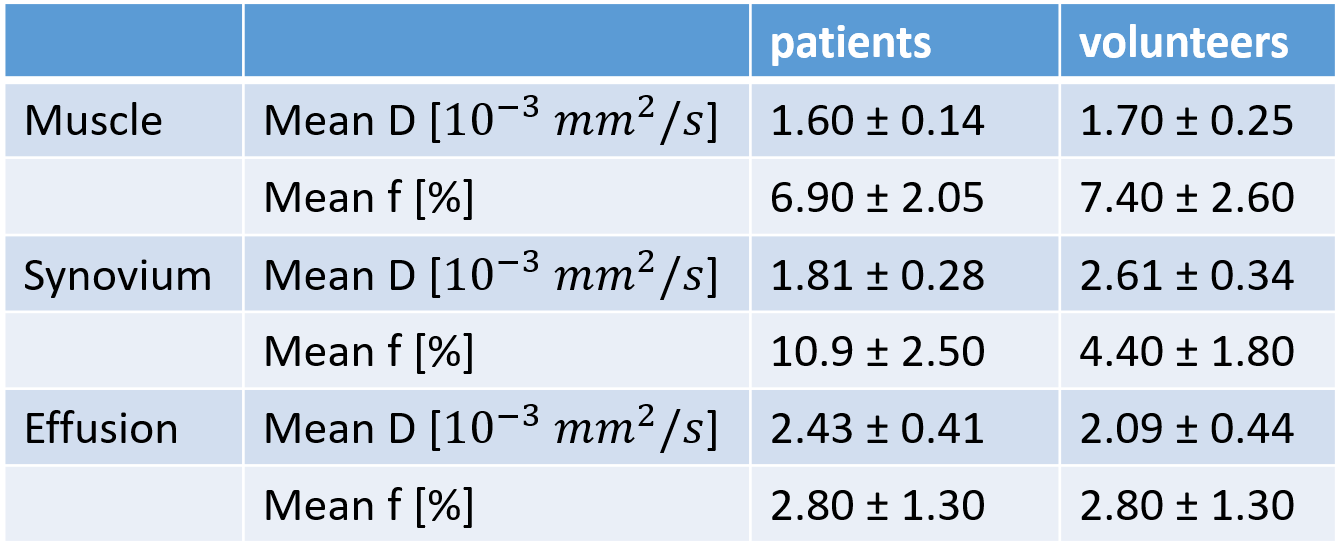Select the Synovium row label cell
1339x547 pixels.
[118, 275]
